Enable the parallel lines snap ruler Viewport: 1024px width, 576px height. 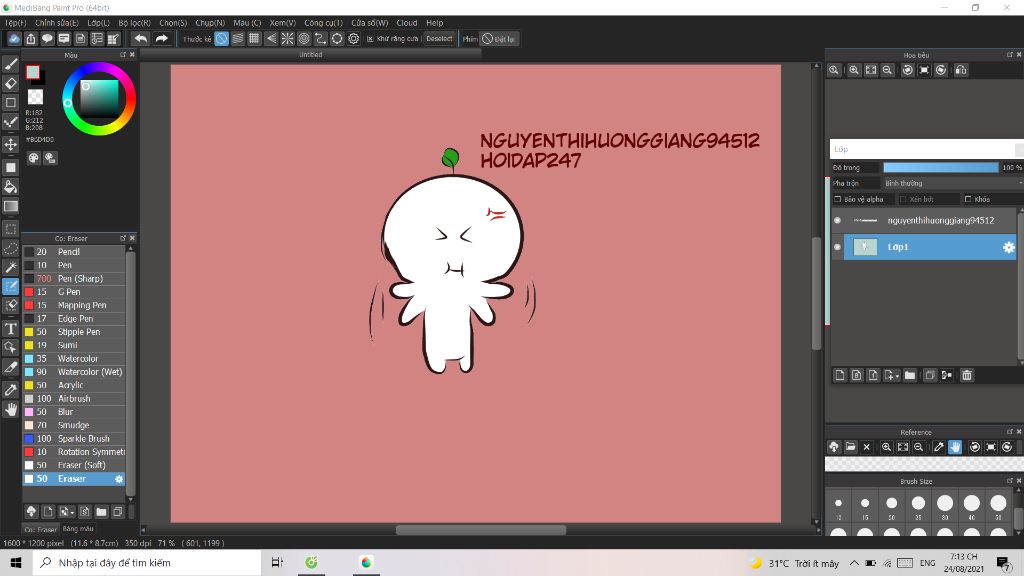point(238,39)
